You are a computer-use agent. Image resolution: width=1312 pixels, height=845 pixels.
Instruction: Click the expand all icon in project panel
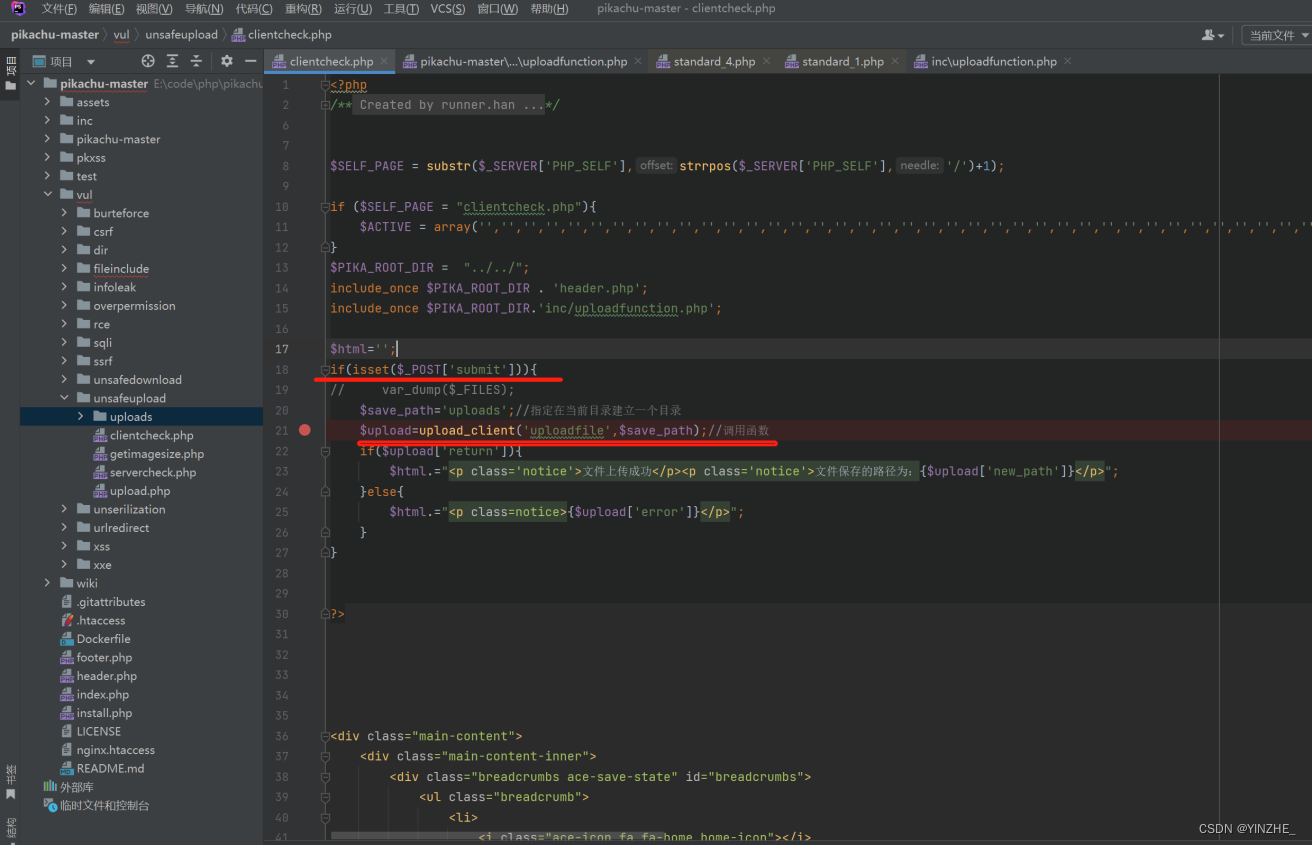(173, 61)
